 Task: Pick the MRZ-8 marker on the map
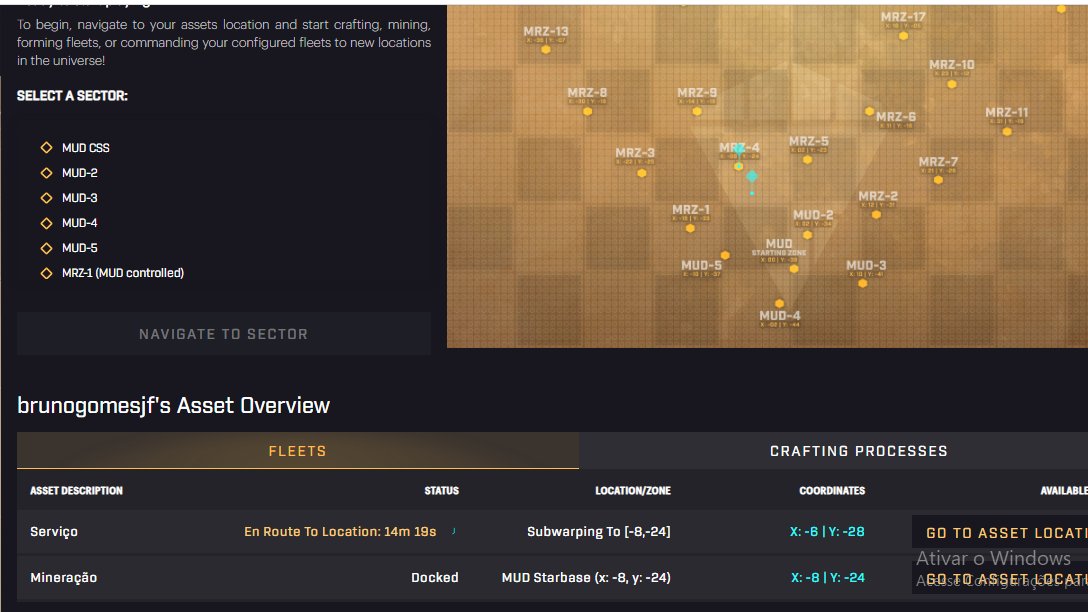(x=587, y=112)
